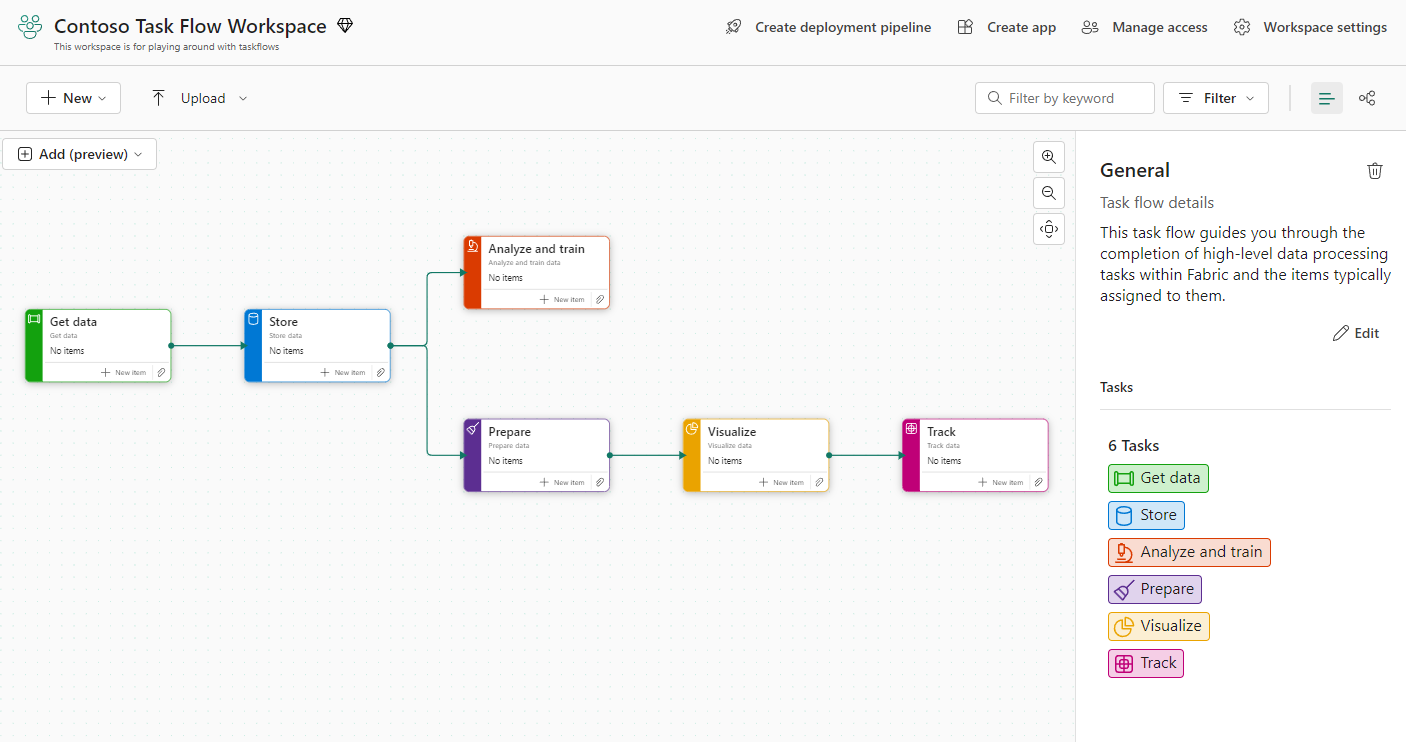
Task: Expand the Add (preview) dropdown
Action: (x=79, y=153)
